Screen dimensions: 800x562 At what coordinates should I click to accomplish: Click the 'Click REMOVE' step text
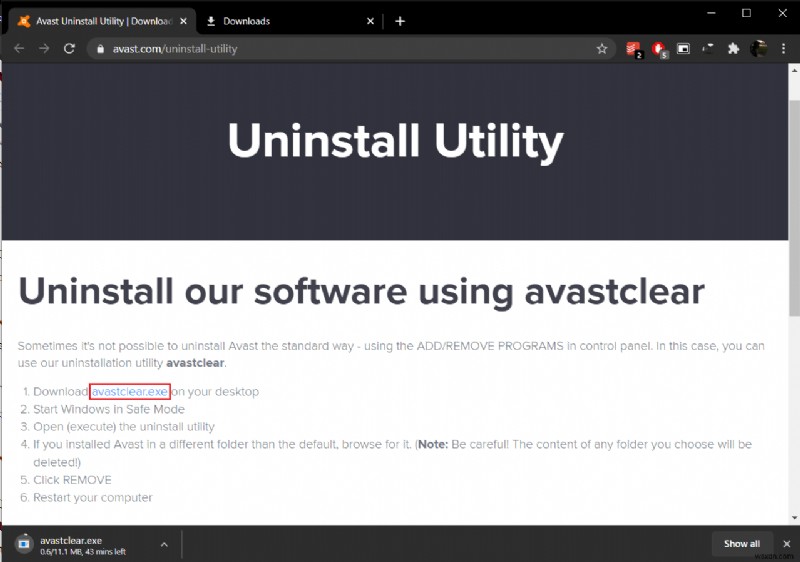[72, 480]
